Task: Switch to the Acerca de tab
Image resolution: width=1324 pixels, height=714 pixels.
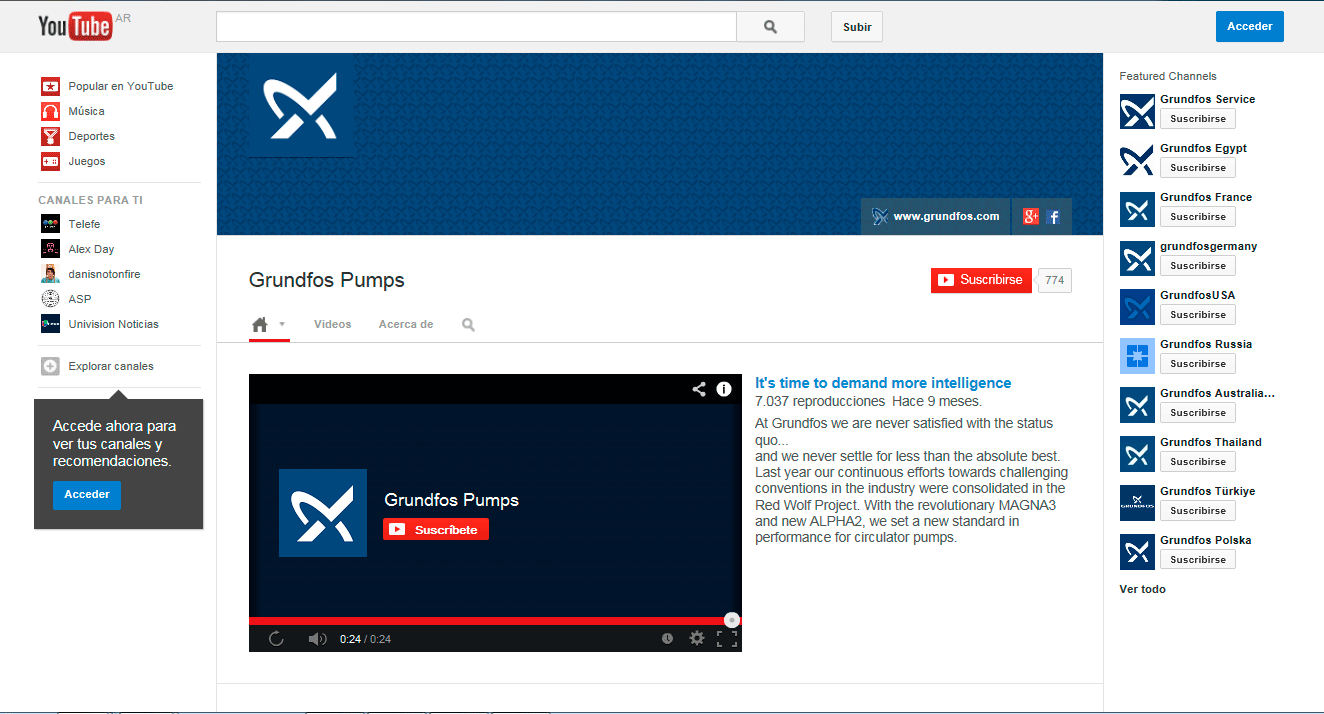Action: [x=406, y=324]
